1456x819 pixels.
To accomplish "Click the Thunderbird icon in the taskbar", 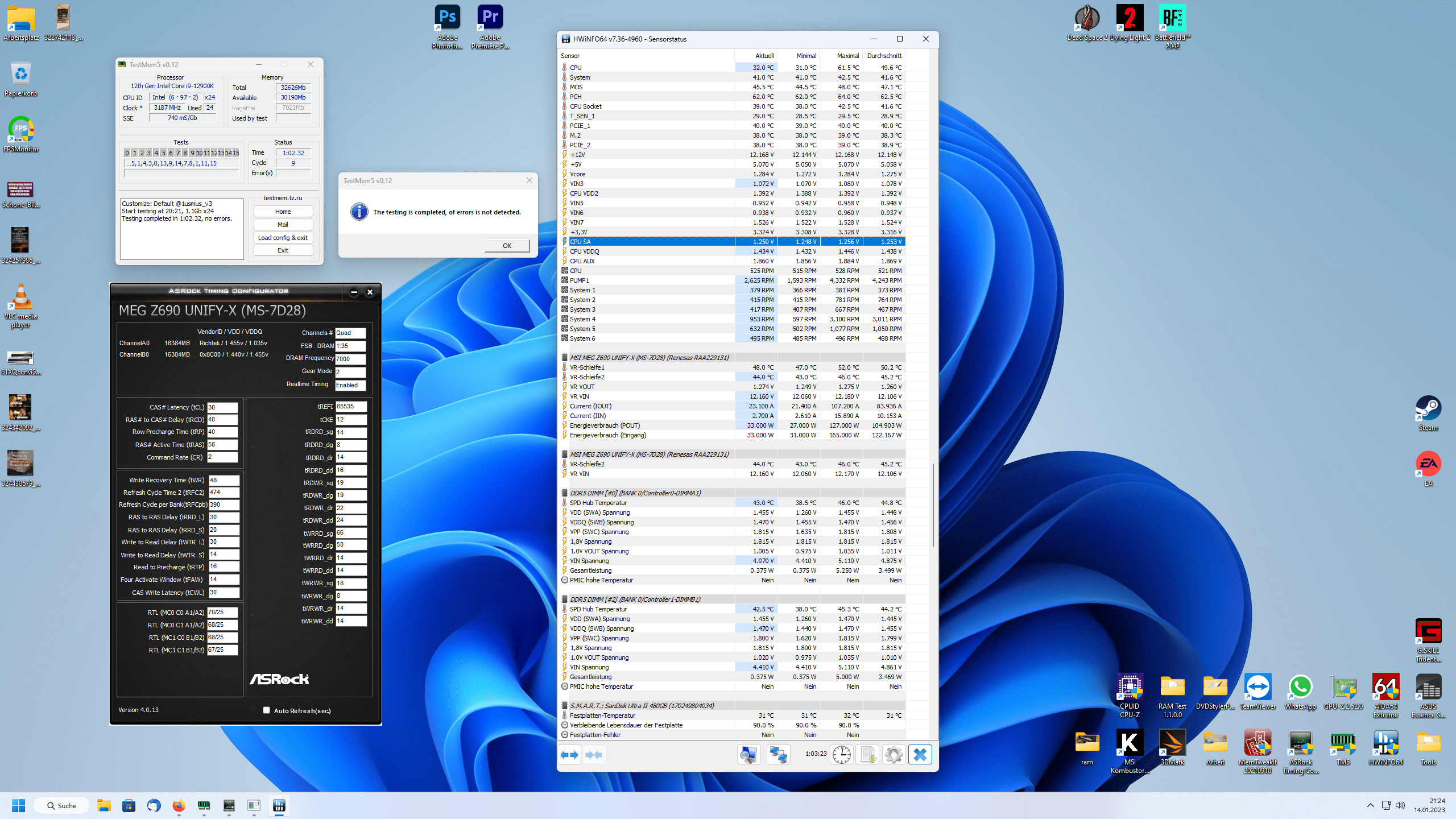I will (154, 805).
